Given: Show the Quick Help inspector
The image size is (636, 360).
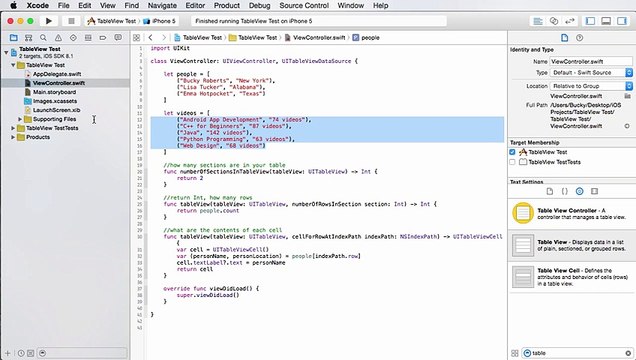Looking at the screenshot, I should 580,38.
